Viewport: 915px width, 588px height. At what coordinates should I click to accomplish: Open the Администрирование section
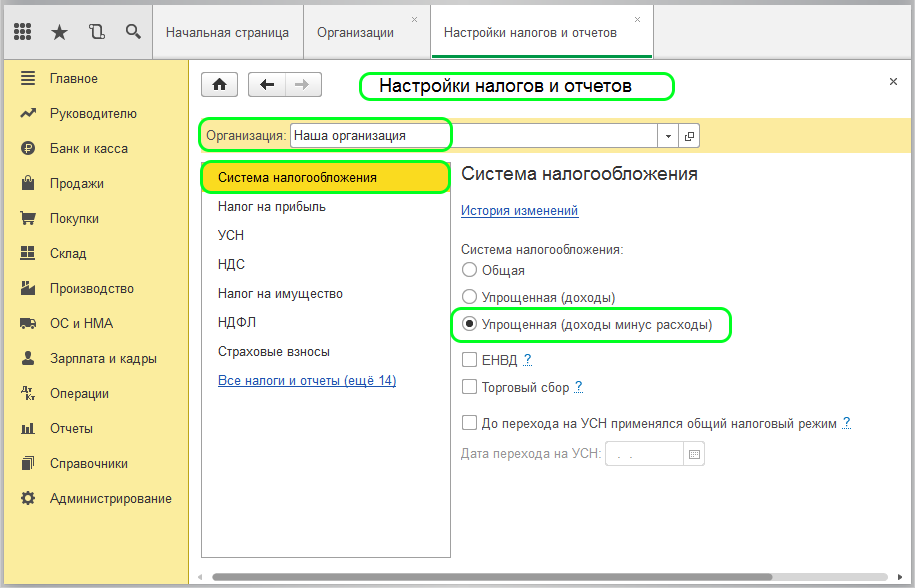(110, 499)
